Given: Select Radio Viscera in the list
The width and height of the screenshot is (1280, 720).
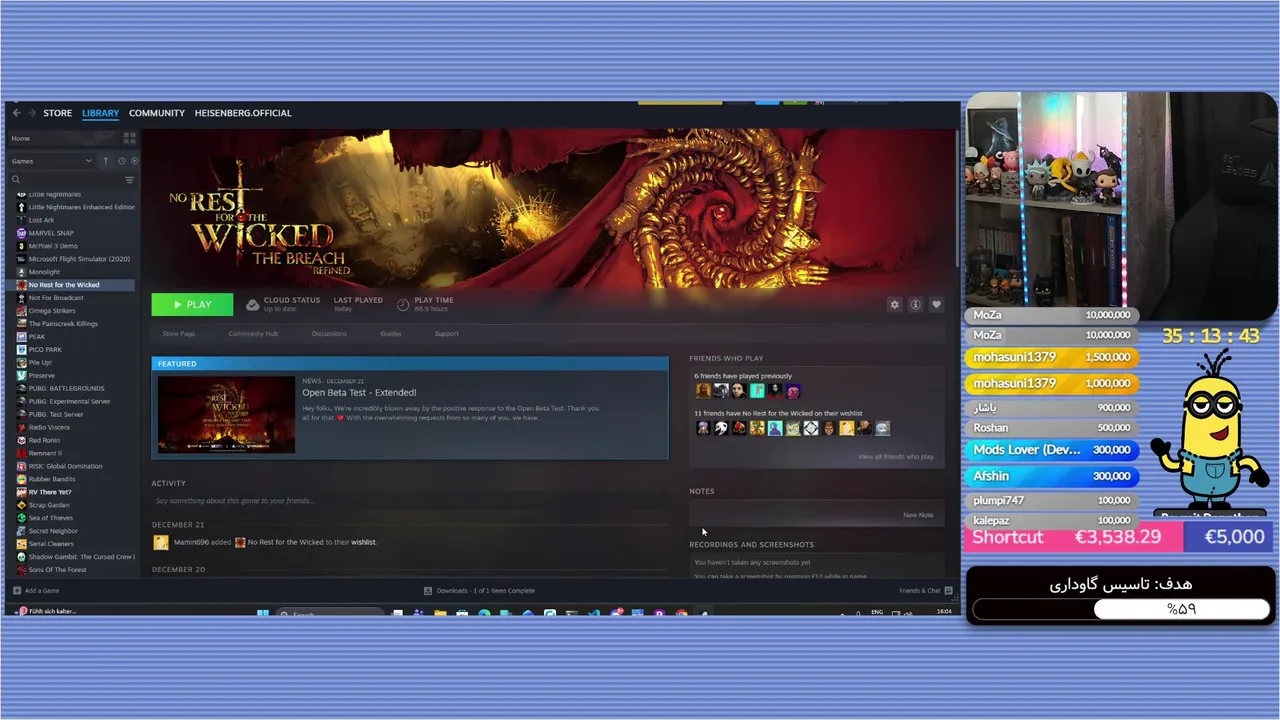Looking at the screenshot, I should pos(49,427).
